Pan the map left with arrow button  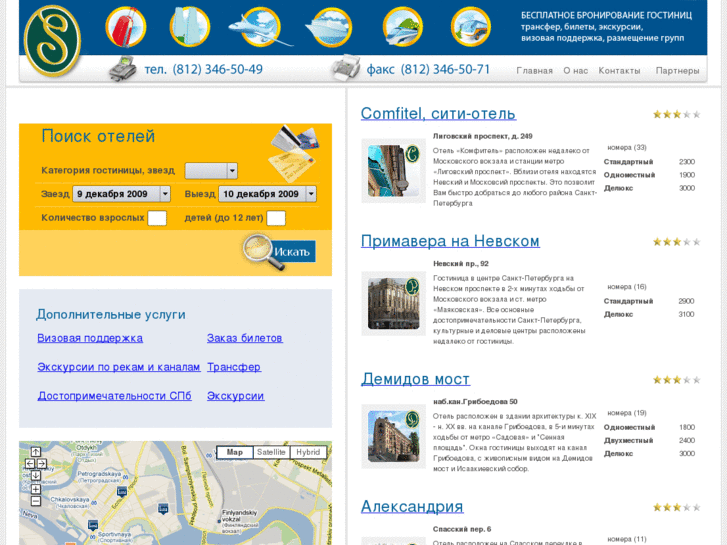30,463
